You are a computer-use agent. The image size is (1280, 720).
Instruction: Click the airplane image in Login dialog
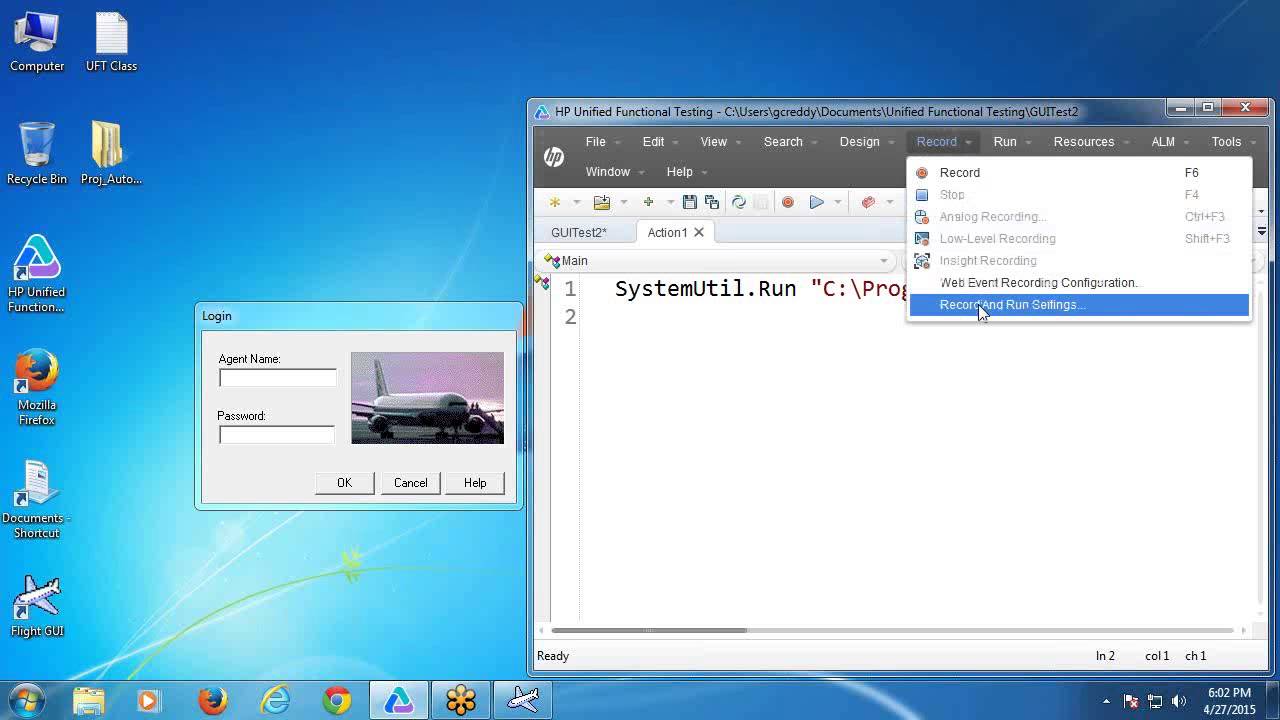428,398
